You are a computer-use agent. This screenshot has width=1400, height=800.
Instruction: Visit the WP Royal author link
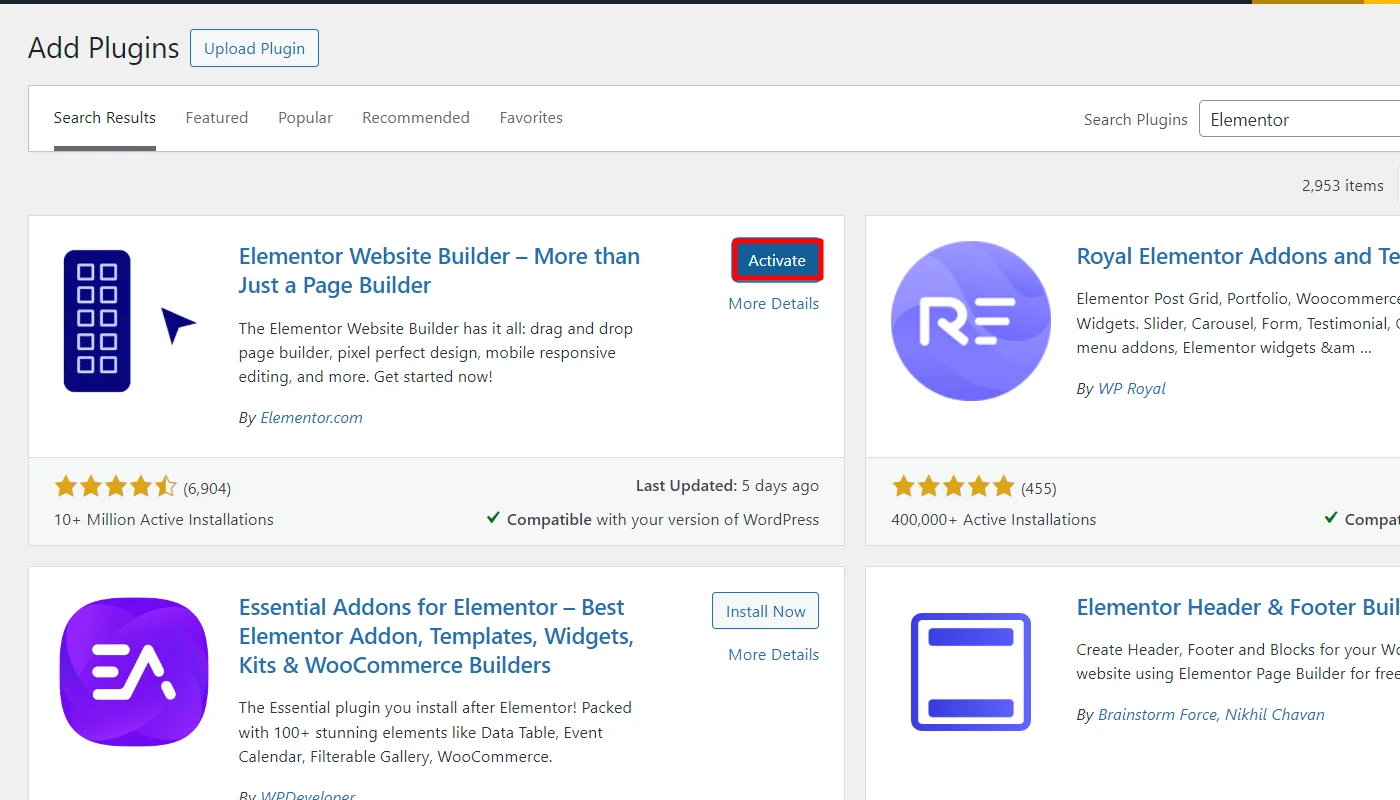(1132, 388)
